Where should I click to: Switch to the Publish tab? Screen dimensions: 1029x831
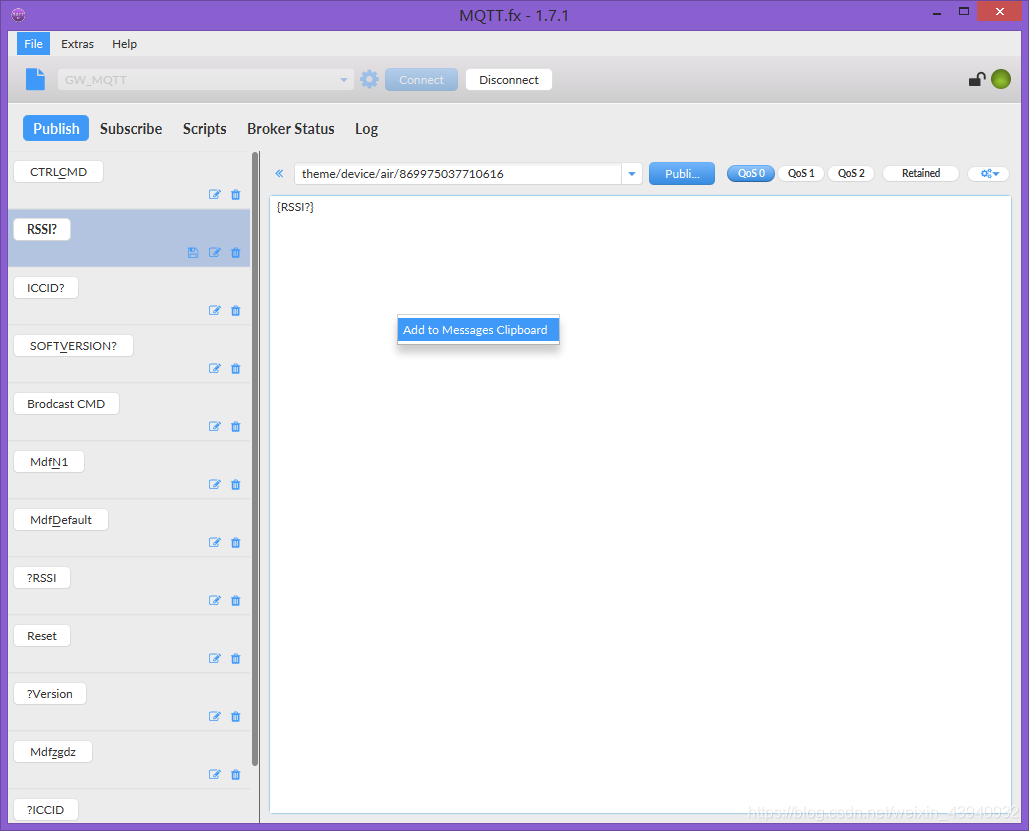tap(56, 129)
